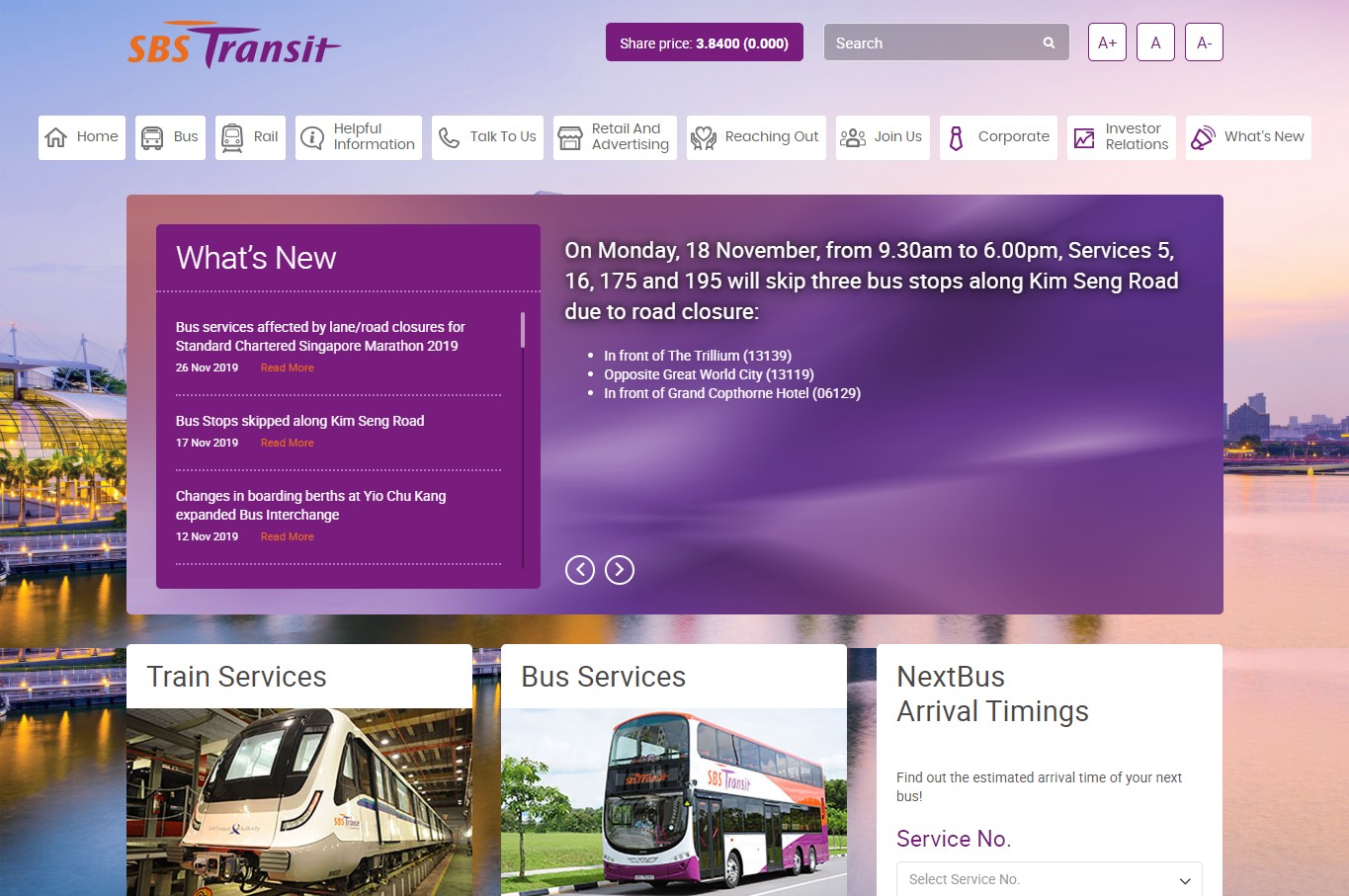Decrease font size with A- button
Screen dimensions: 1349x896
(x=1204, y=42)
